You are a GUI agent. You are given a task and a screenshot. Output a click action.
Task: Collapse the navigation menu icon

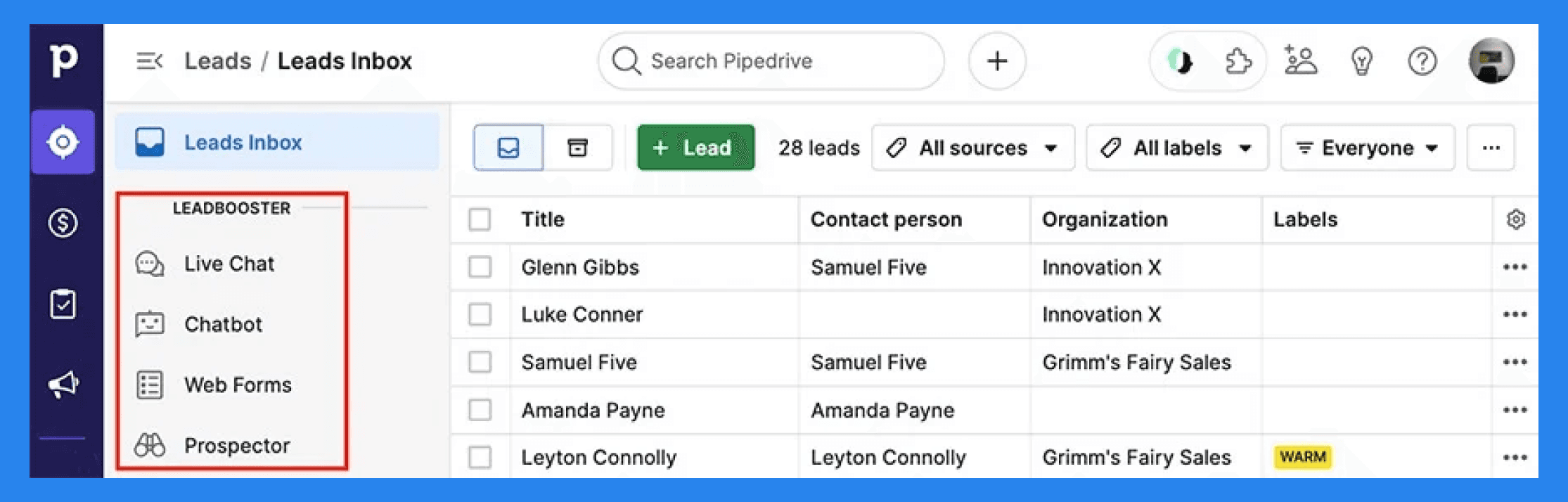point(149,61)
